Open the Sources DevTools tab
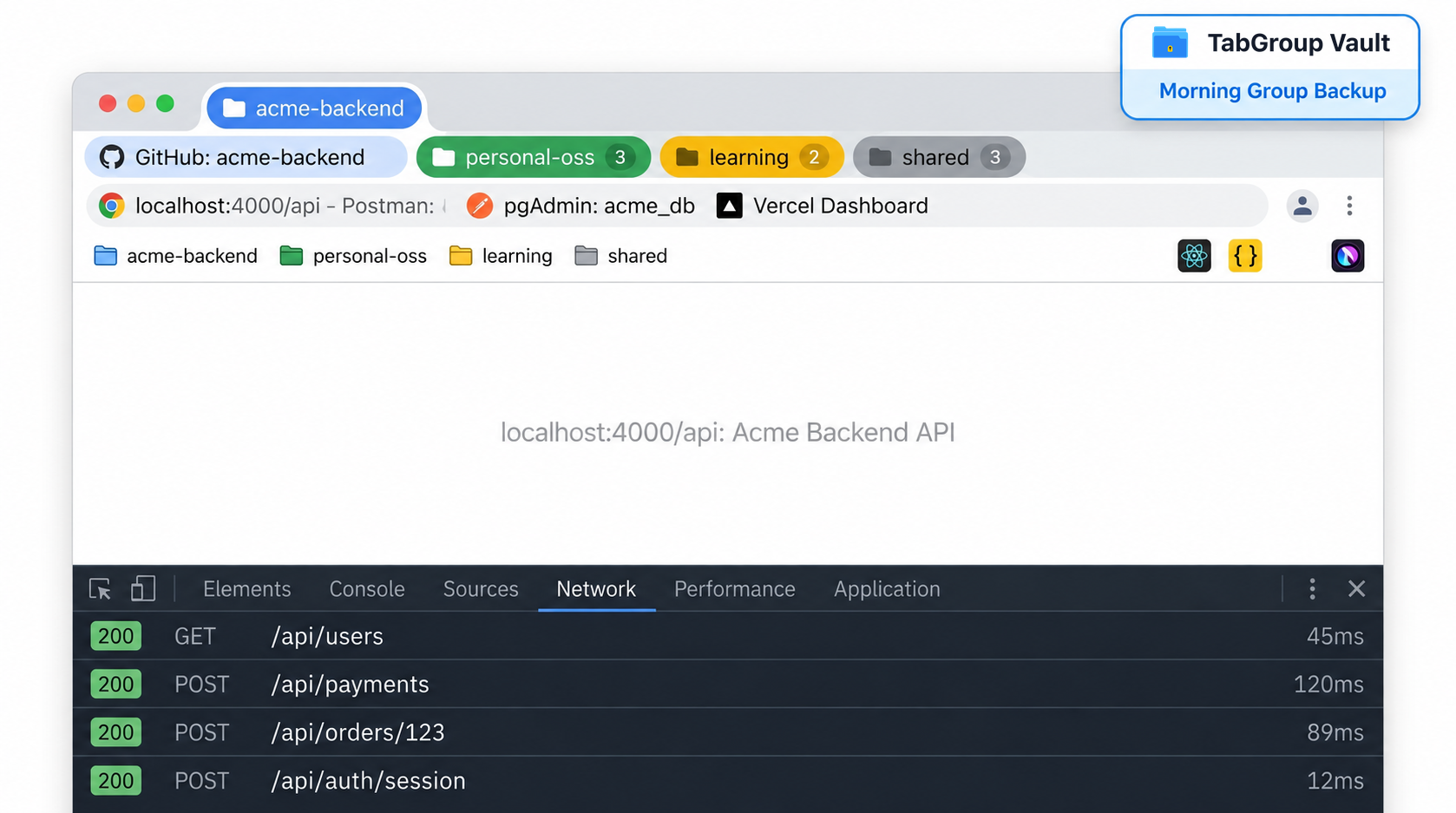Image resolution: width=1456 pixels, height=813 pixels. point(481,589)
